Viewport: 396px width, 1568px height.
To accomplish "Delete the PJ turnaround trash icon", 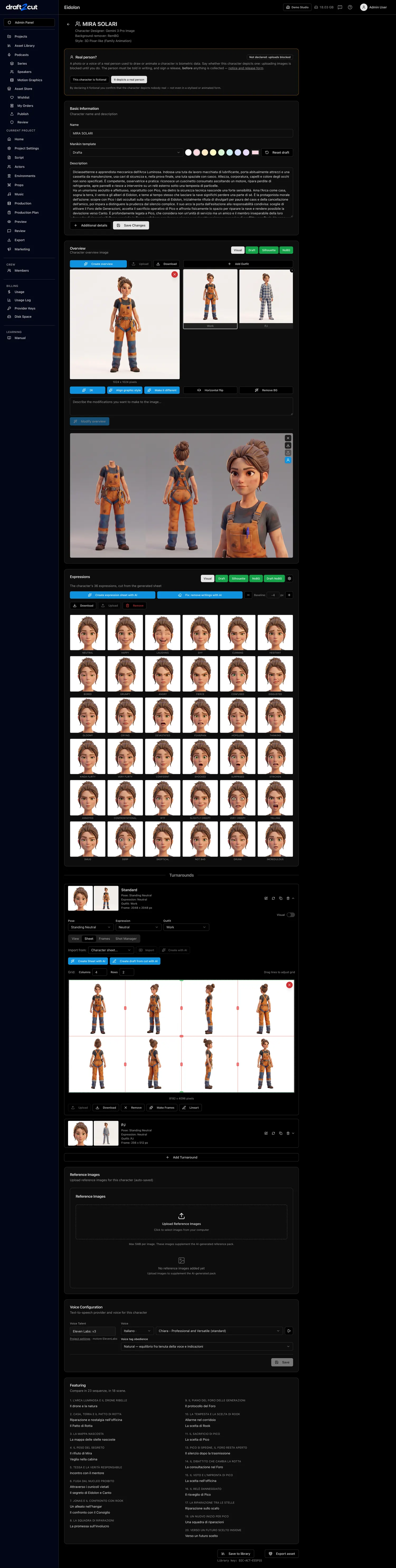I will click(288, 1133).
